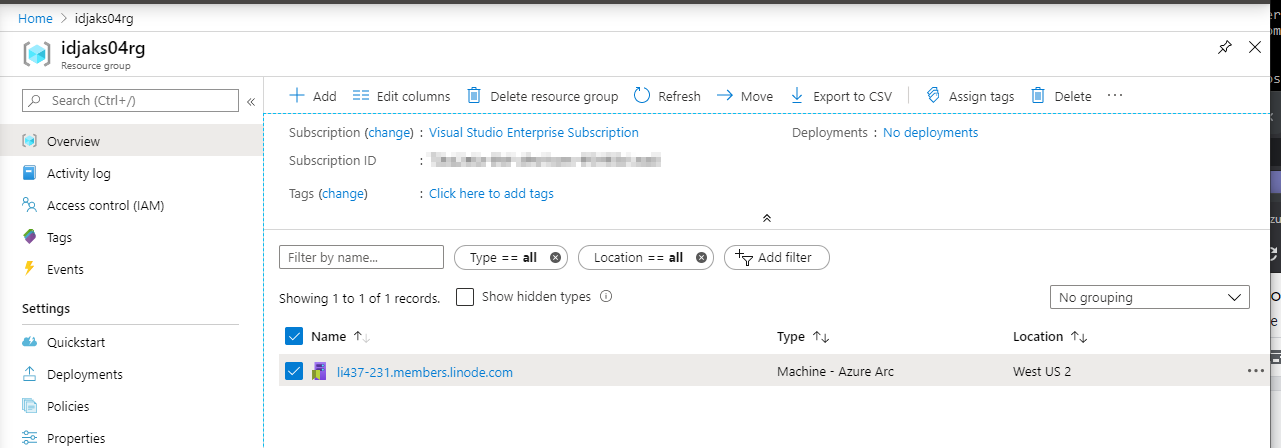Remove the Location == all filter
1281x448 pixels.
[x=702, y=257]
